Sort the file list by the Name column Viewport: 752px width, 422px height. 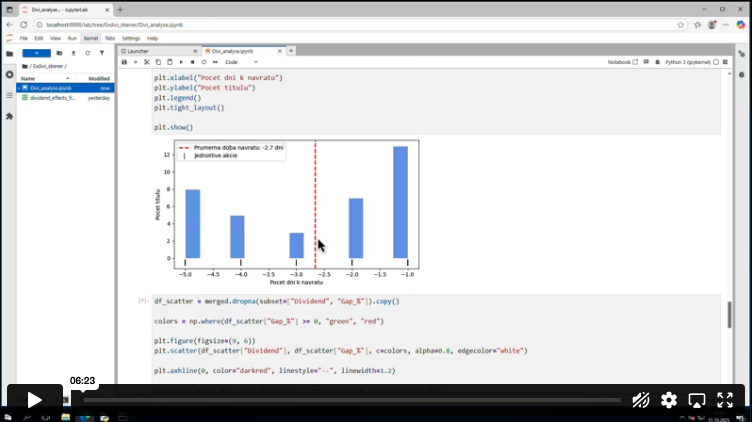coord(28,78)
